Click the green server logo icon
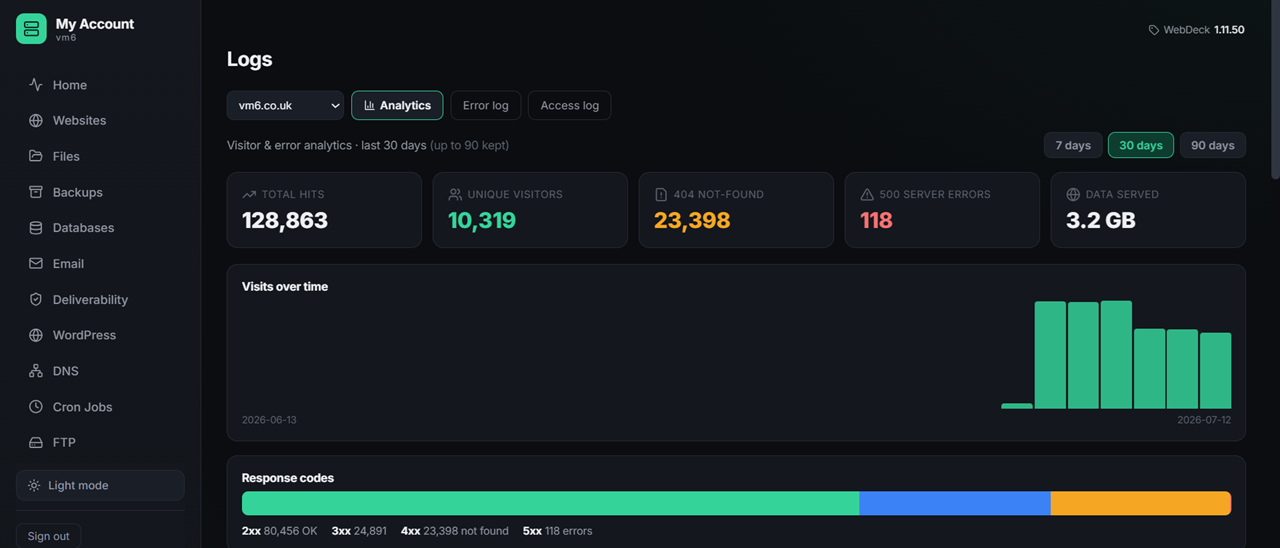The image size is (1280, 548). (31, 29)
